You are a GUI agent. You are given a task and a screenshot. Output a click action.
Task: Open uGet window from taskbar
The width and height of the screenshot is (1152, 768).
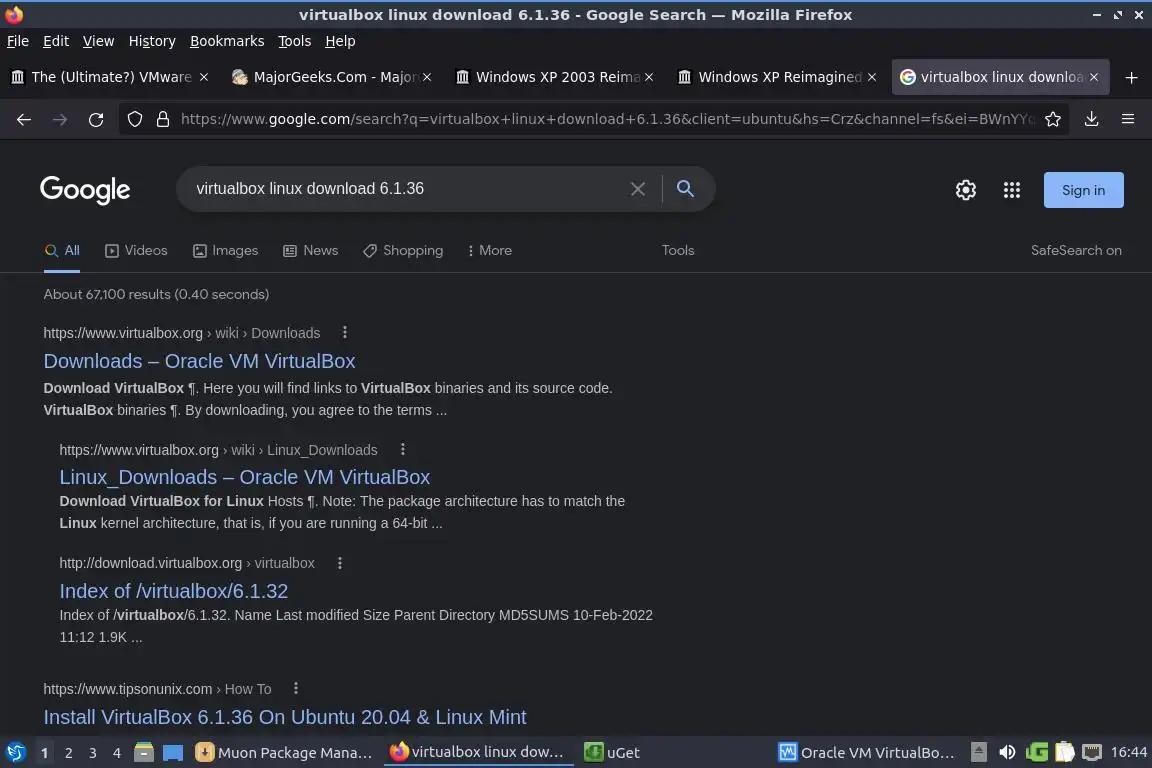pos(612,753)
